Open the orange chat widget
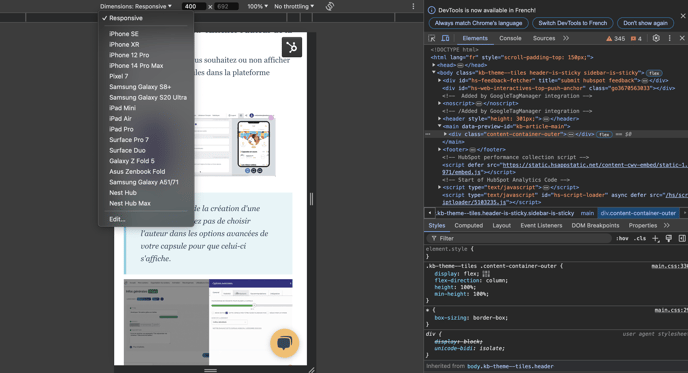688x373 pixels. click(x=284, y=343)
